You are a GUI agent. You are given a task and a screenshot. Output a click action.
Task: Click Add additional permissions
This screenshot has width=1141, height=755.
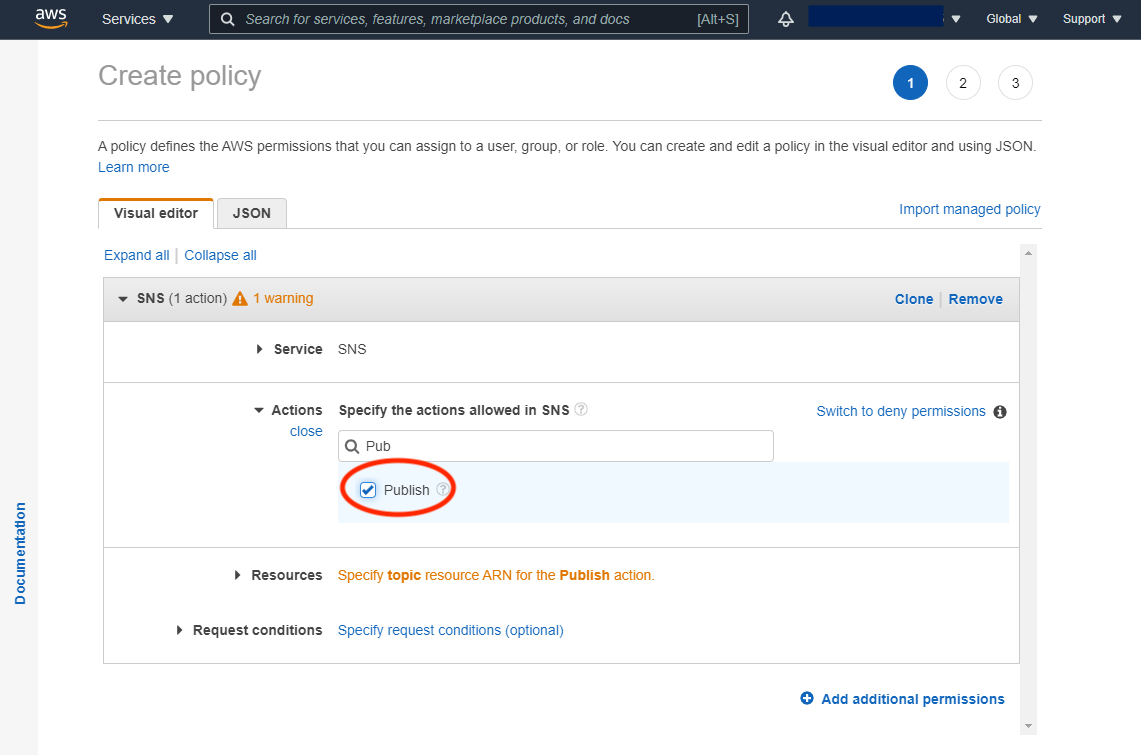point(913,699)
